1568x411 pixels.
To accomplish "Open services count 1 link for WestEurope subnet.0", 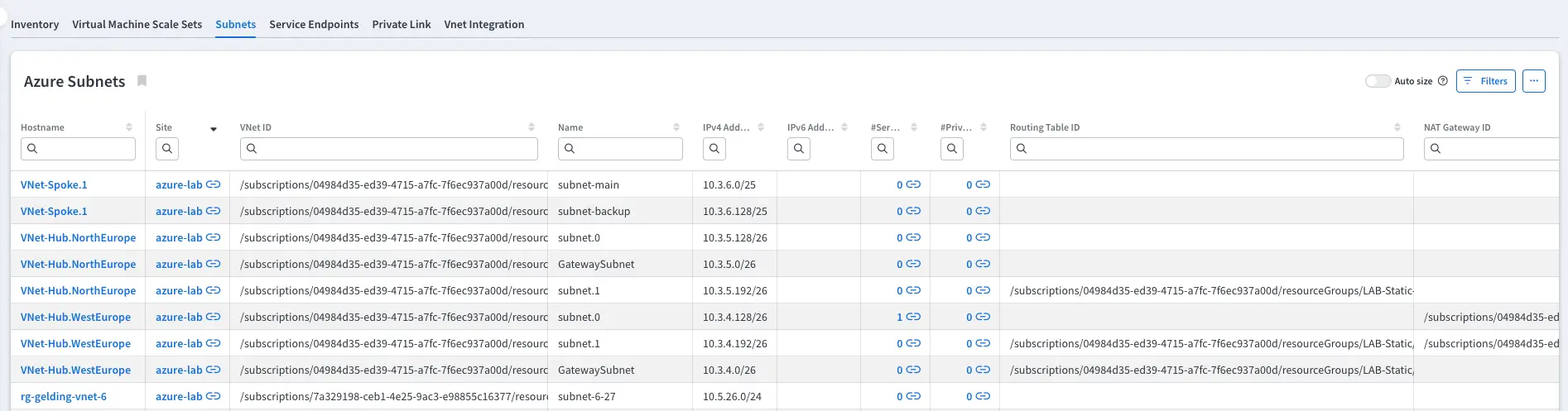I will click(x=900, y=317).
